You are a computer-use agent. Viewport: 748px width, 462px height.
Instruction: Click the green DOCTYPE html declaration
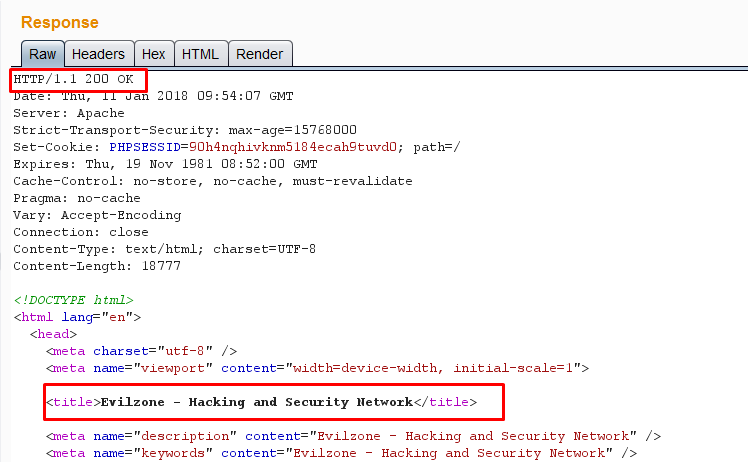(x=73, y=300)
